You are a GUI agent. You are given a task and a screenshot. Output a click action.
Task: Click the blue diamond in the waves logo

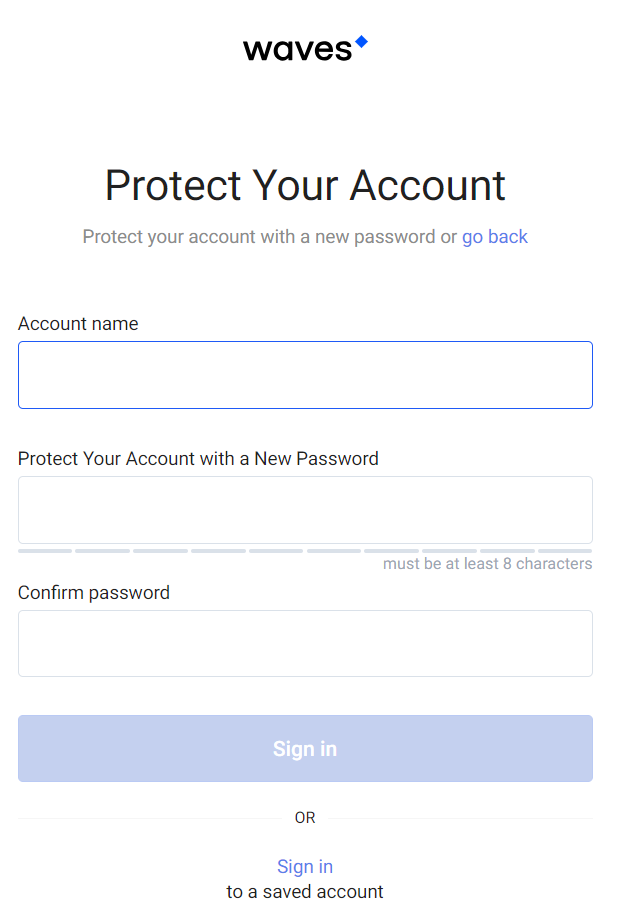[361, 42]
